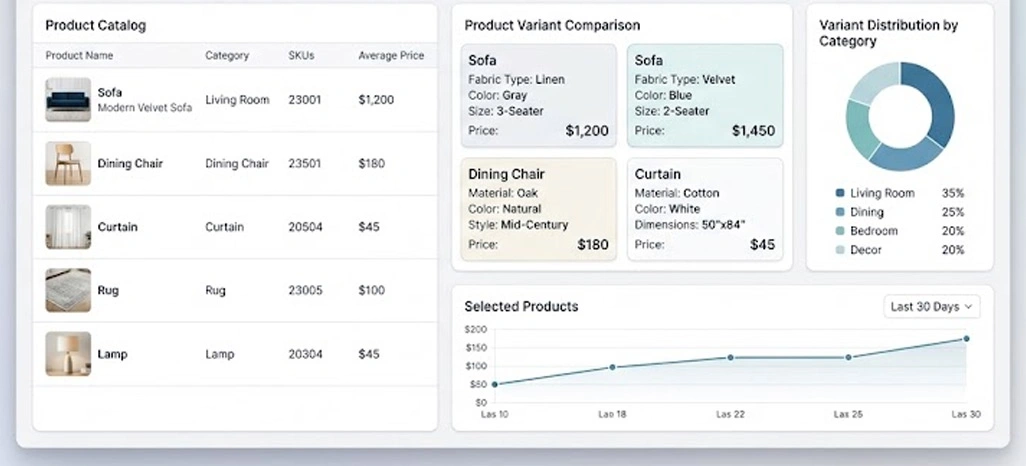Click the Las 18 chart data point
Screen dimensions: 1026x466
point(612,367)
